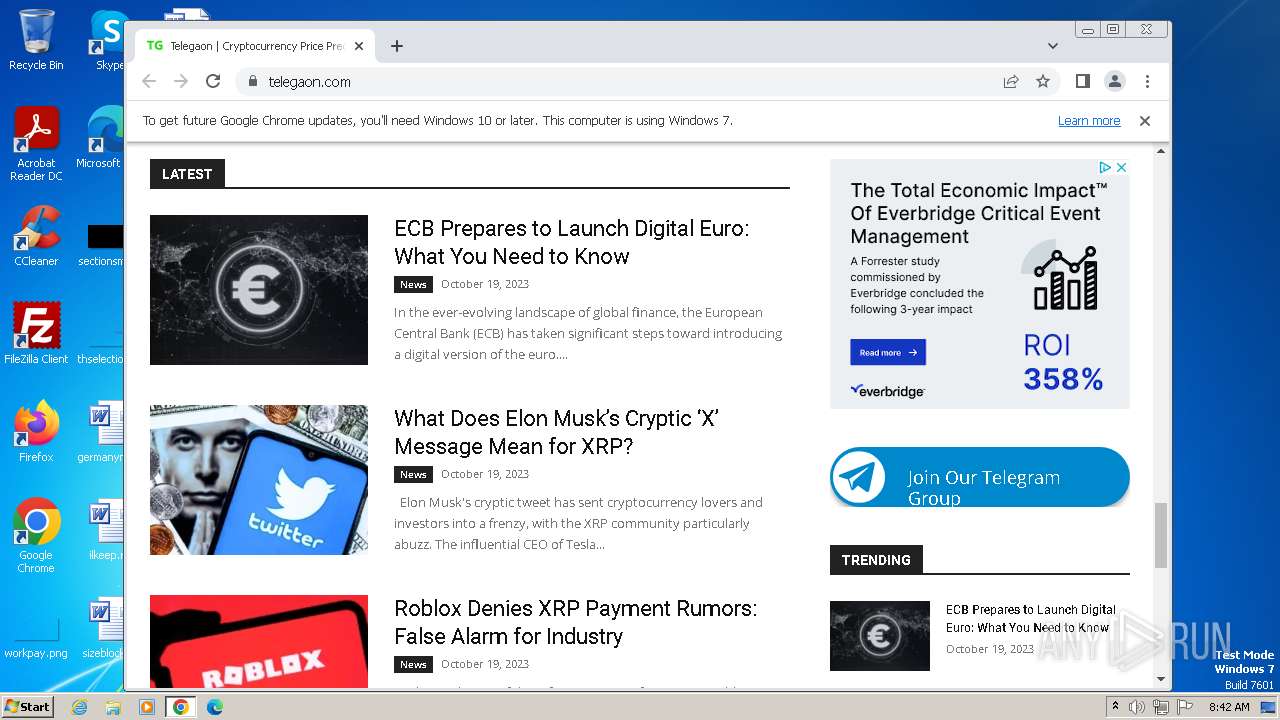1280x720 pixels.
Task: Open the Windows Start menu
Action: (x=28, y=707)
